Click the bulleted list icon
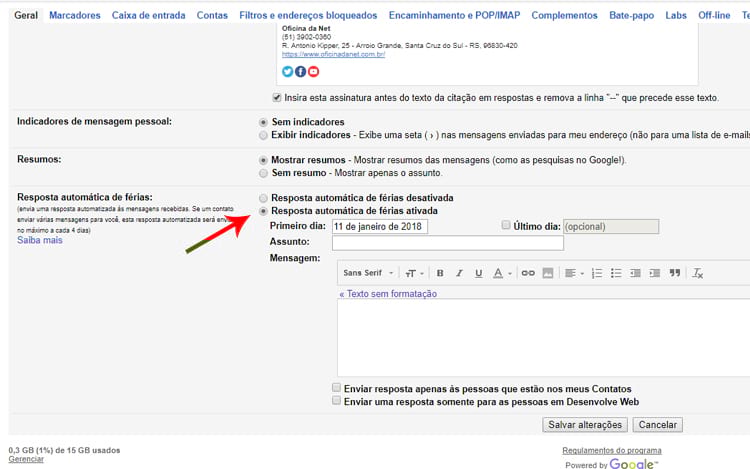Screen dimensions: 750x469 point(616,273)
